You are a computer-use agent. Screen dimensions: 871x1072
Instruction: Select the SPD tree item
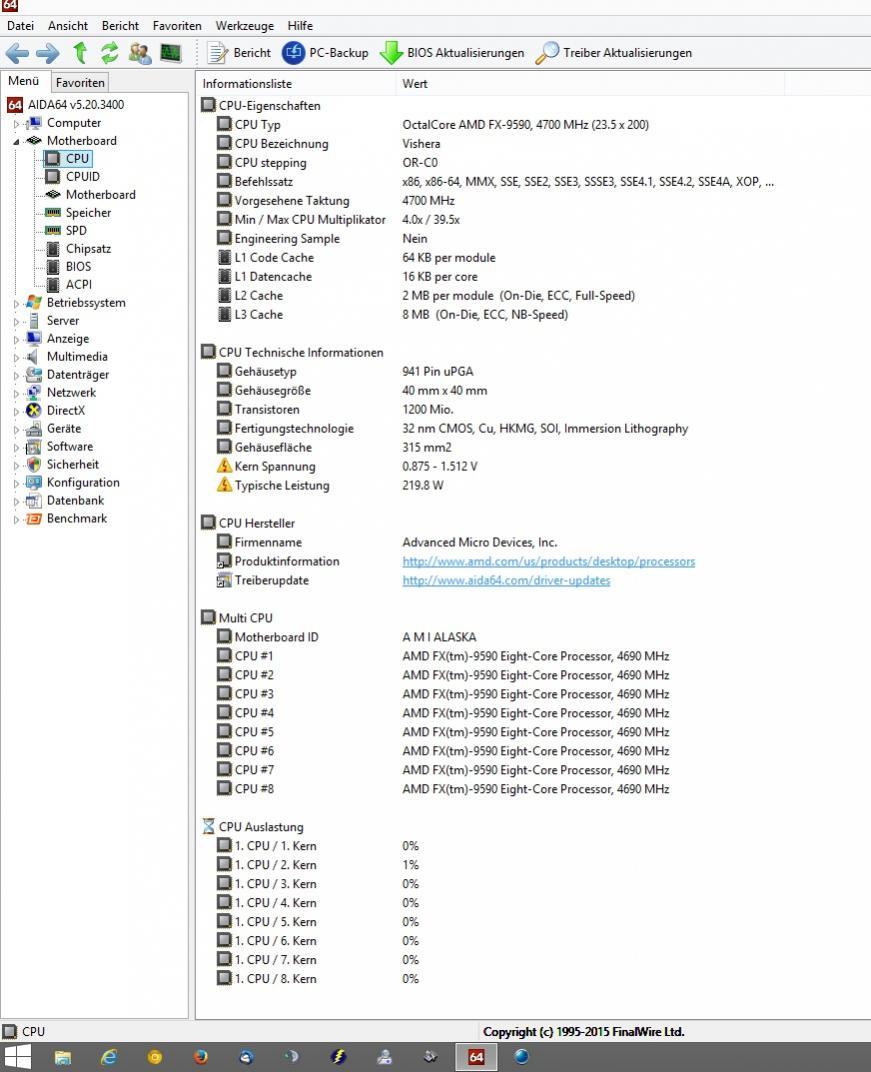click(76, 230)
